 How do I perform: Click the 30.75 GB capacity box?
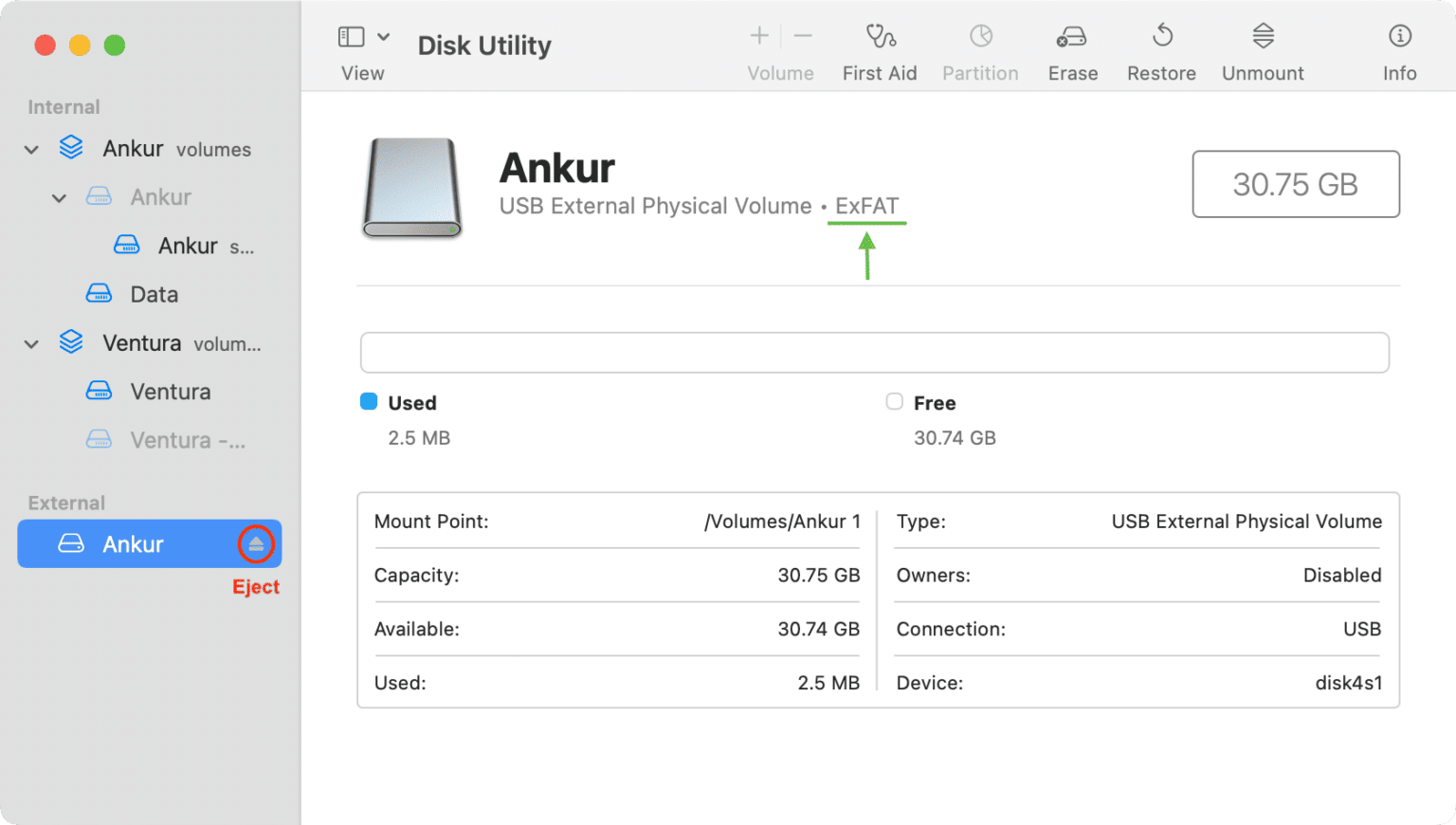pos(1296,184)
